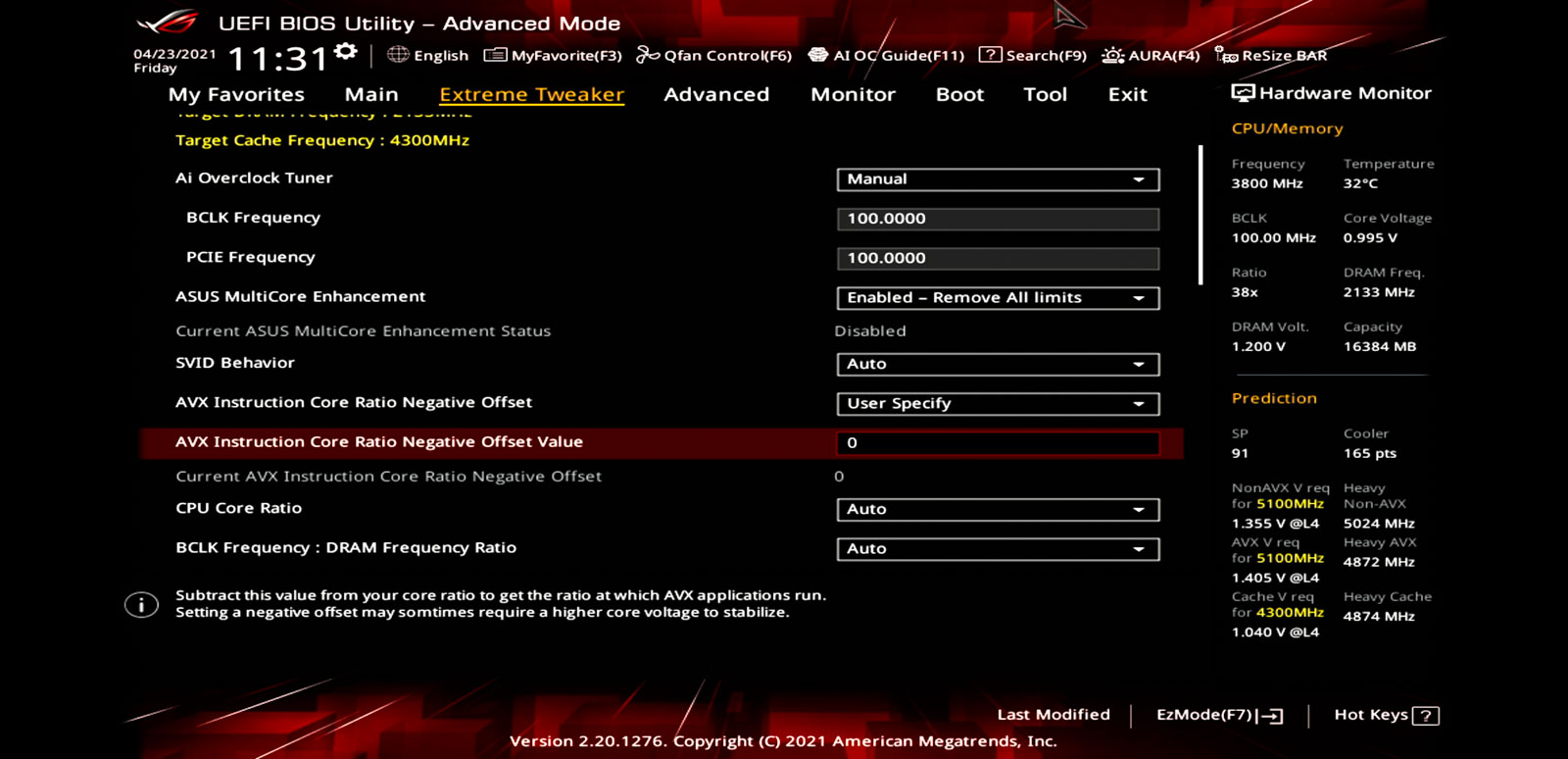Click the Hardware Monitor display icon
Image resolution: width=1568 pixels, height=759 pixels.
pyautogui.click(x=1243, y=93)
